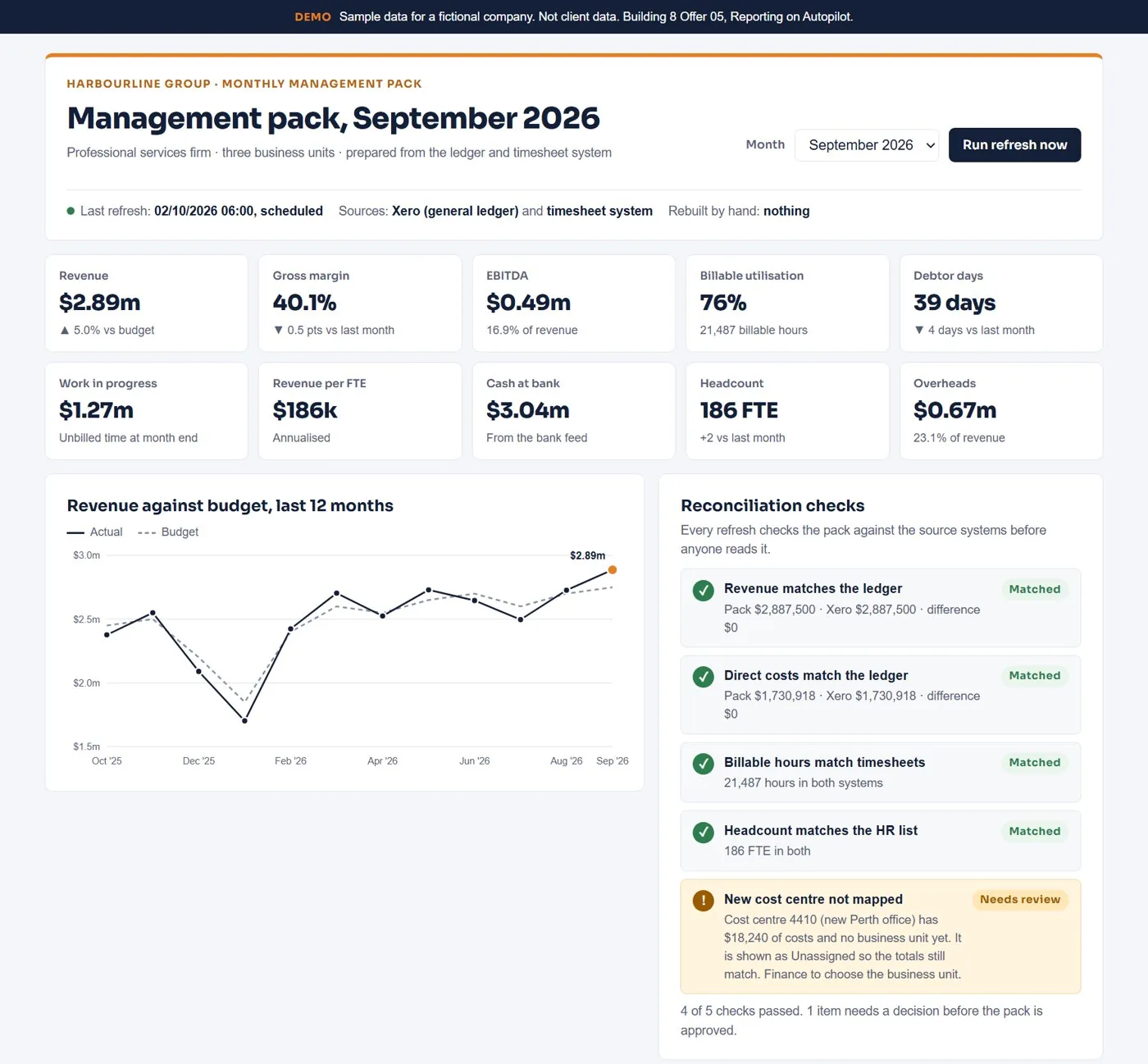Click the Budget legend entry of the chart

(168, 532)
